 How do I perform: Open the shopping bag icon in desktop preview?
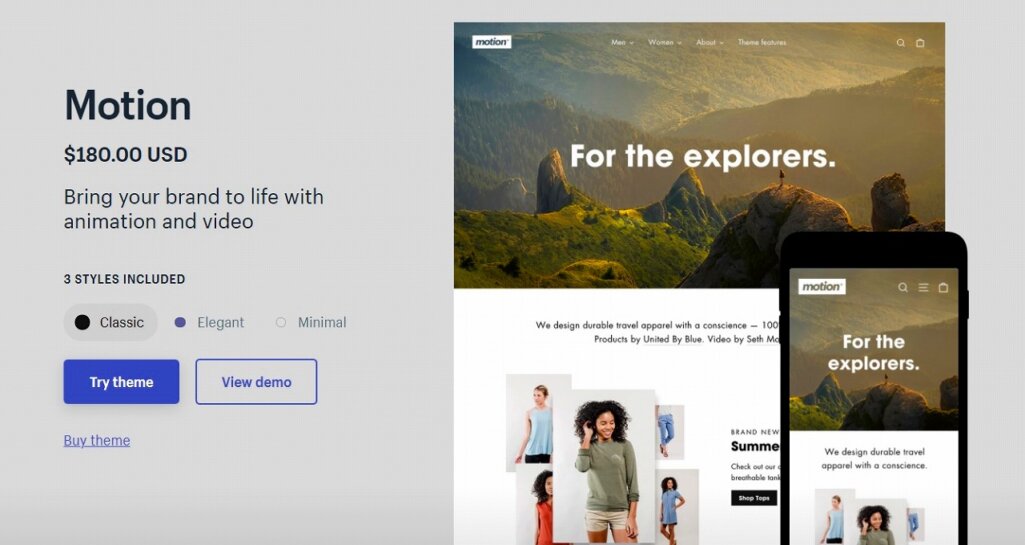tap(920, 43)
